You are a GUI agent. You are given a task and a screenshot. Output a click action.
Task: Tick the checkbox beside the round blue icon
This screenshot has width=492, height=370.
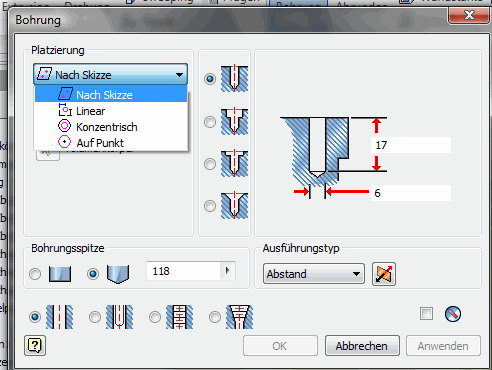coord(426,314)
